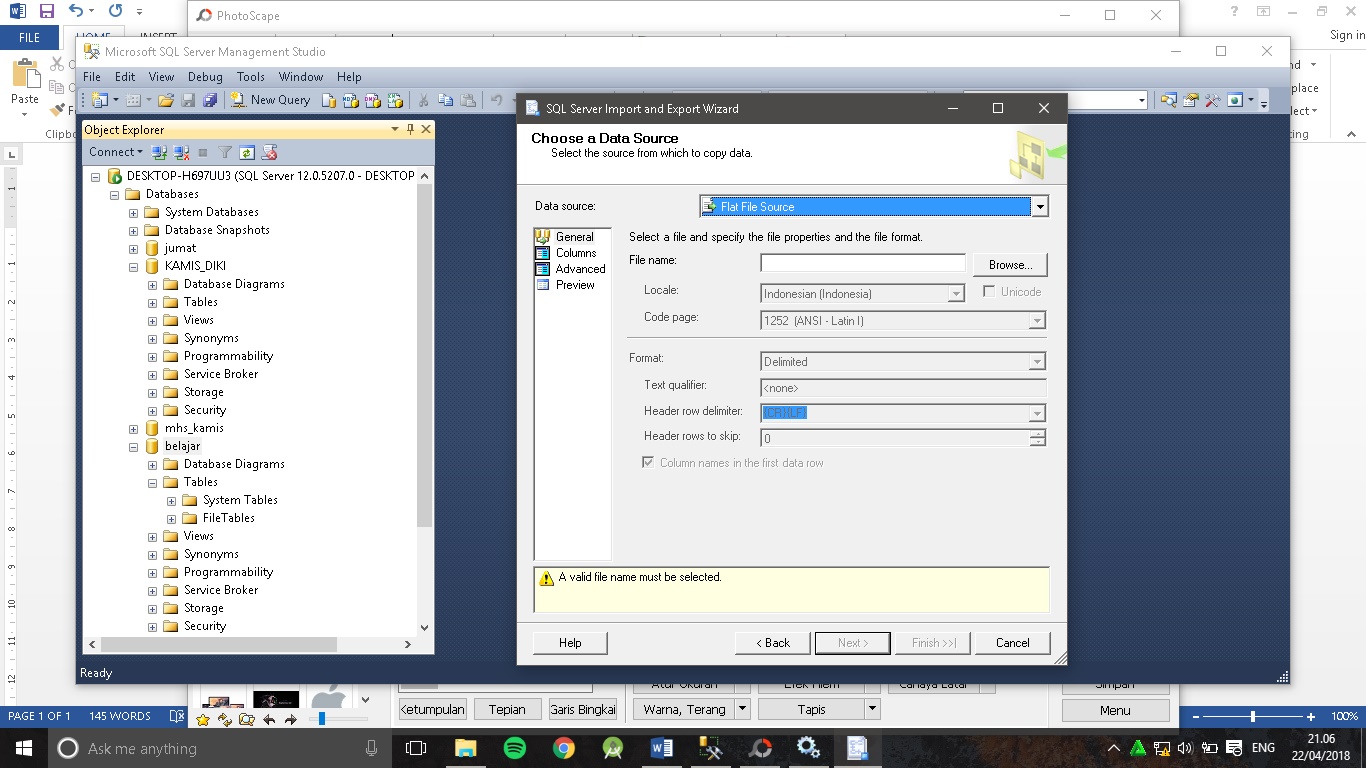This screenshot has width=1366, height=768.
Task: Select the belajar database
Action: coord(182,446)
